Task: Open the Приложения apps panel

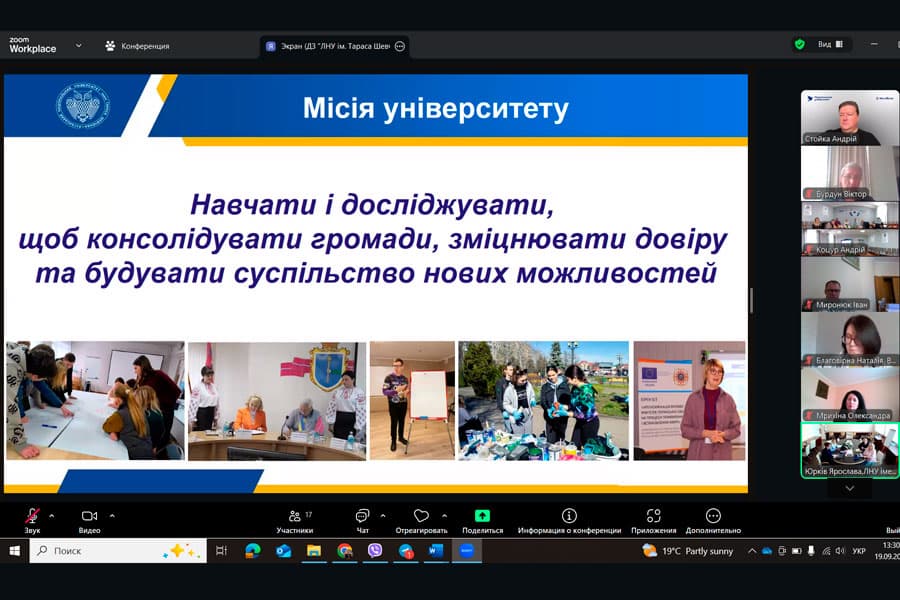Action: coord(651,517)
